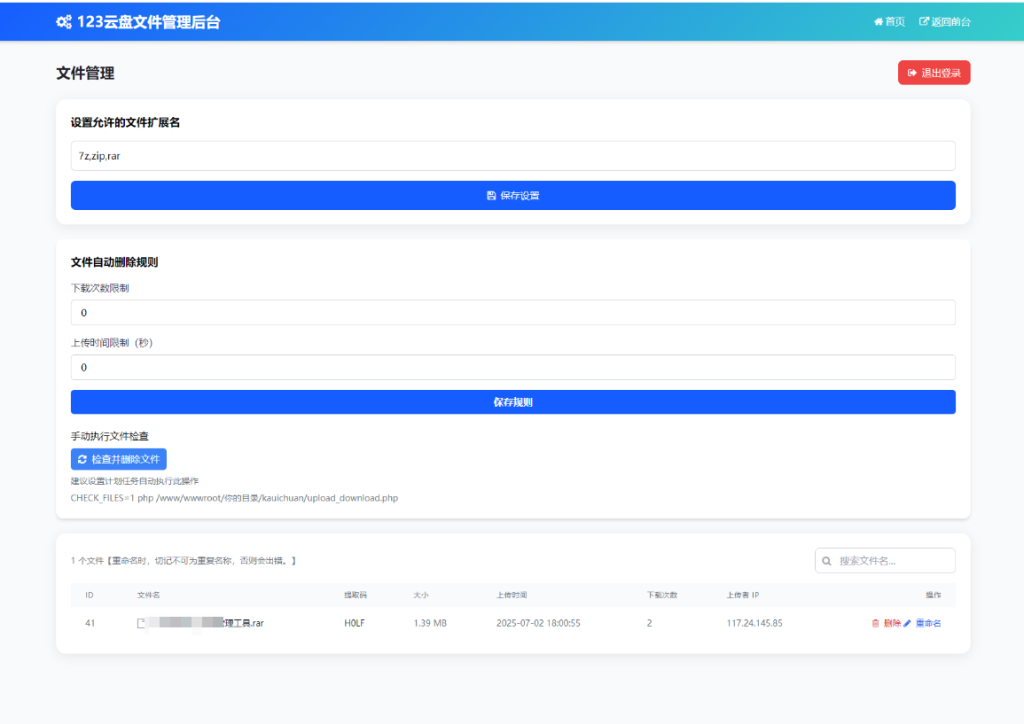Viewport: 1024px width, 724px height.
Task: Select the extraction code HOLF cell
Action: click(x=355, y=623)
